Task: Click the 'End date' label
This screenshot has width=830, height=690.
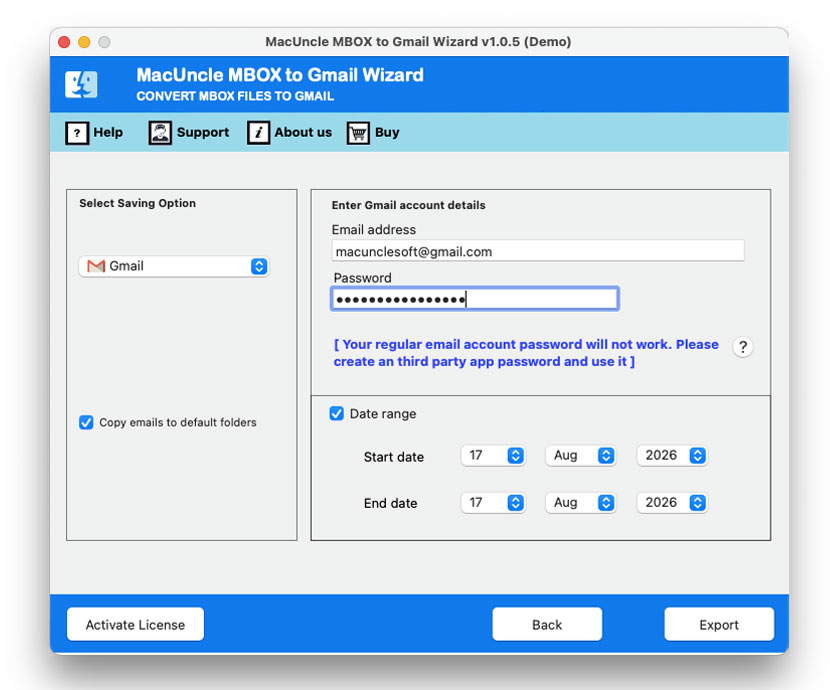Action: pos(391,503)
